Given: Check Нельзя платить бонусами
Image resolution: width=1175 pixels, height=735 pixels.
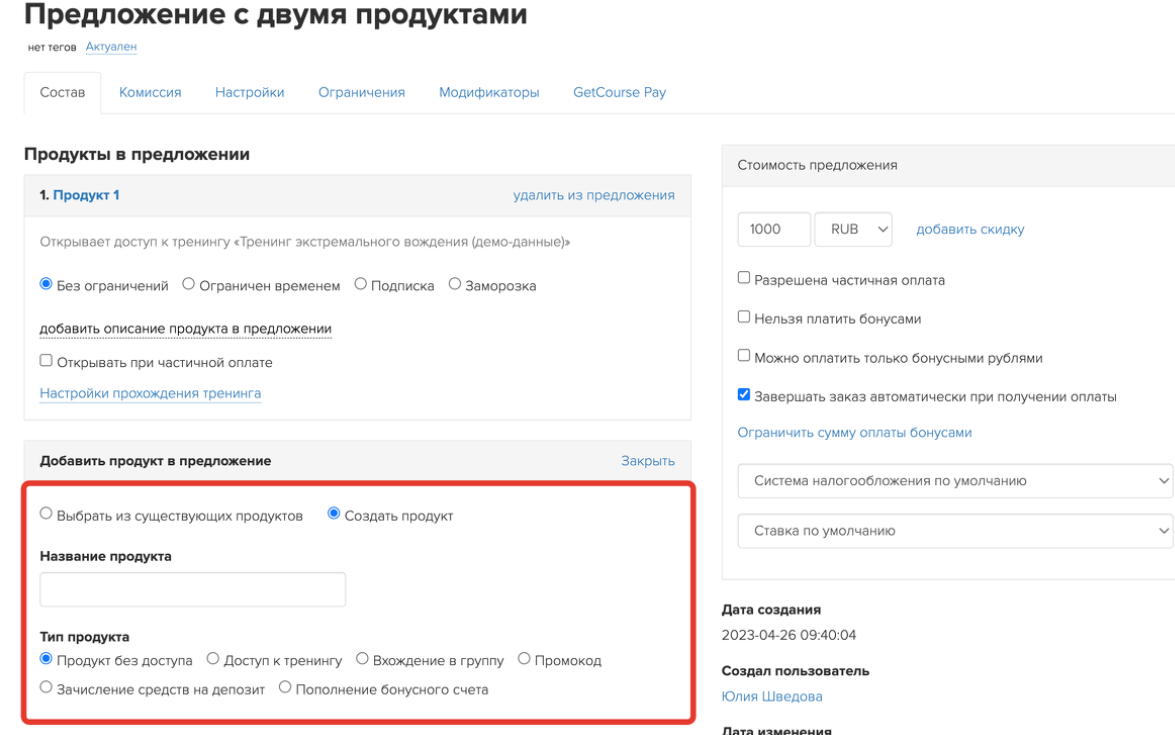Looking at the screenshot, I should 743,317.
